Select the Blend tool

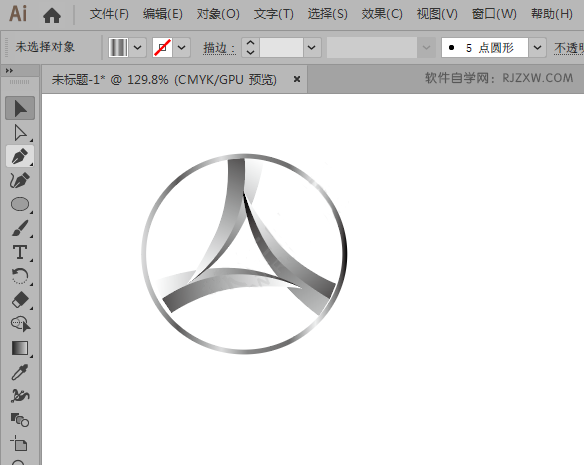(20, 420)
